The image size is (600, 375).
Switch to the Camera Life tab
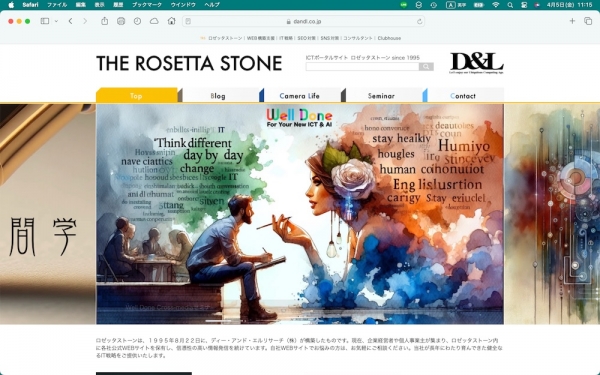coord(300,96)
